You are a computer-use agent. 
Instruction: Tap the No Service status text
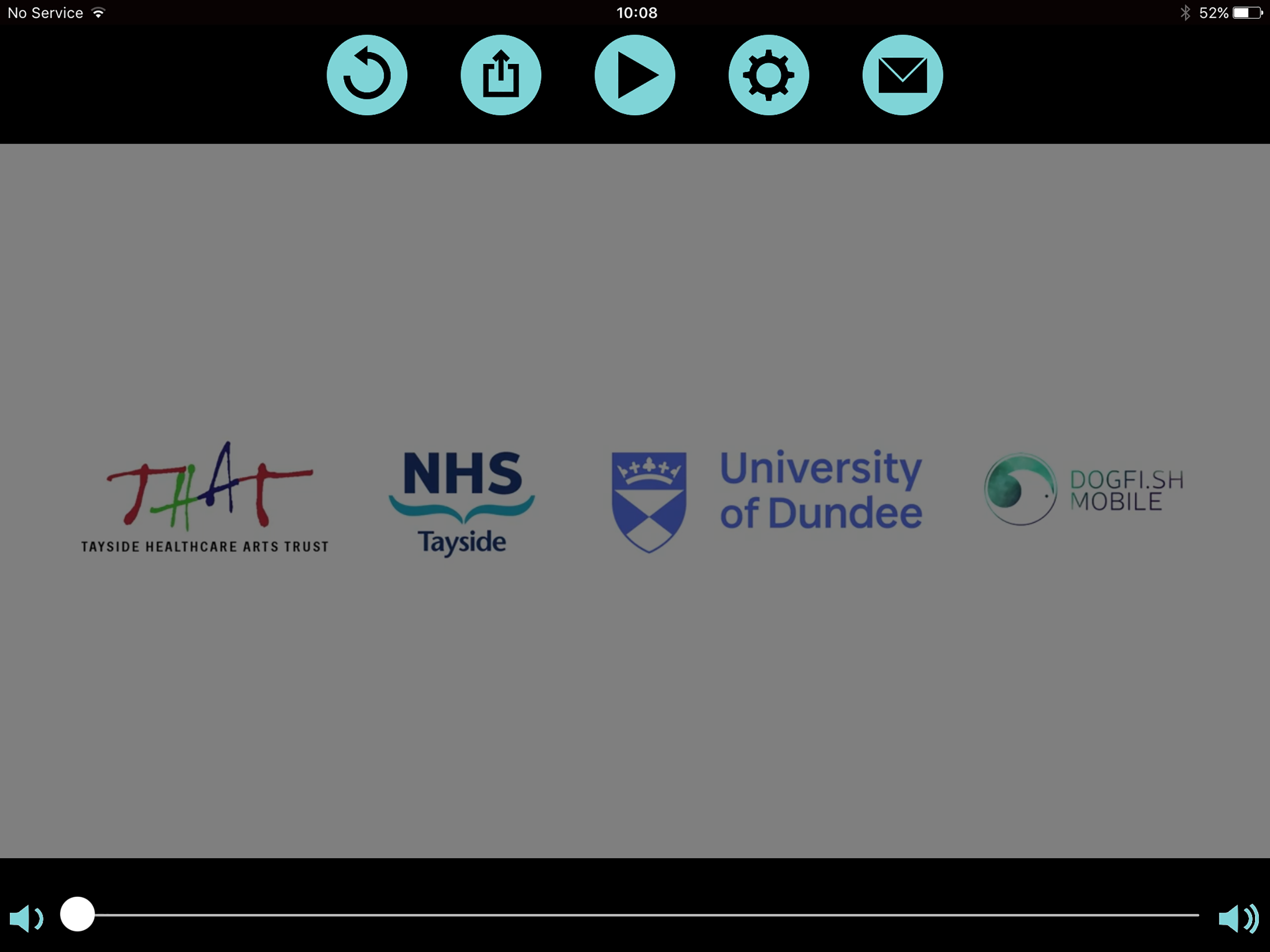click(x=46, y=13)
